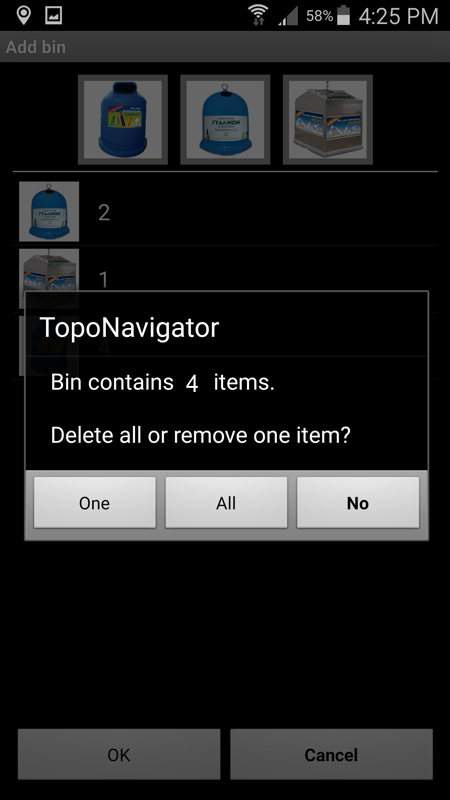Open the location pin status icon
This screenshot has height=800, width=450.
click(x=23, y=15)
